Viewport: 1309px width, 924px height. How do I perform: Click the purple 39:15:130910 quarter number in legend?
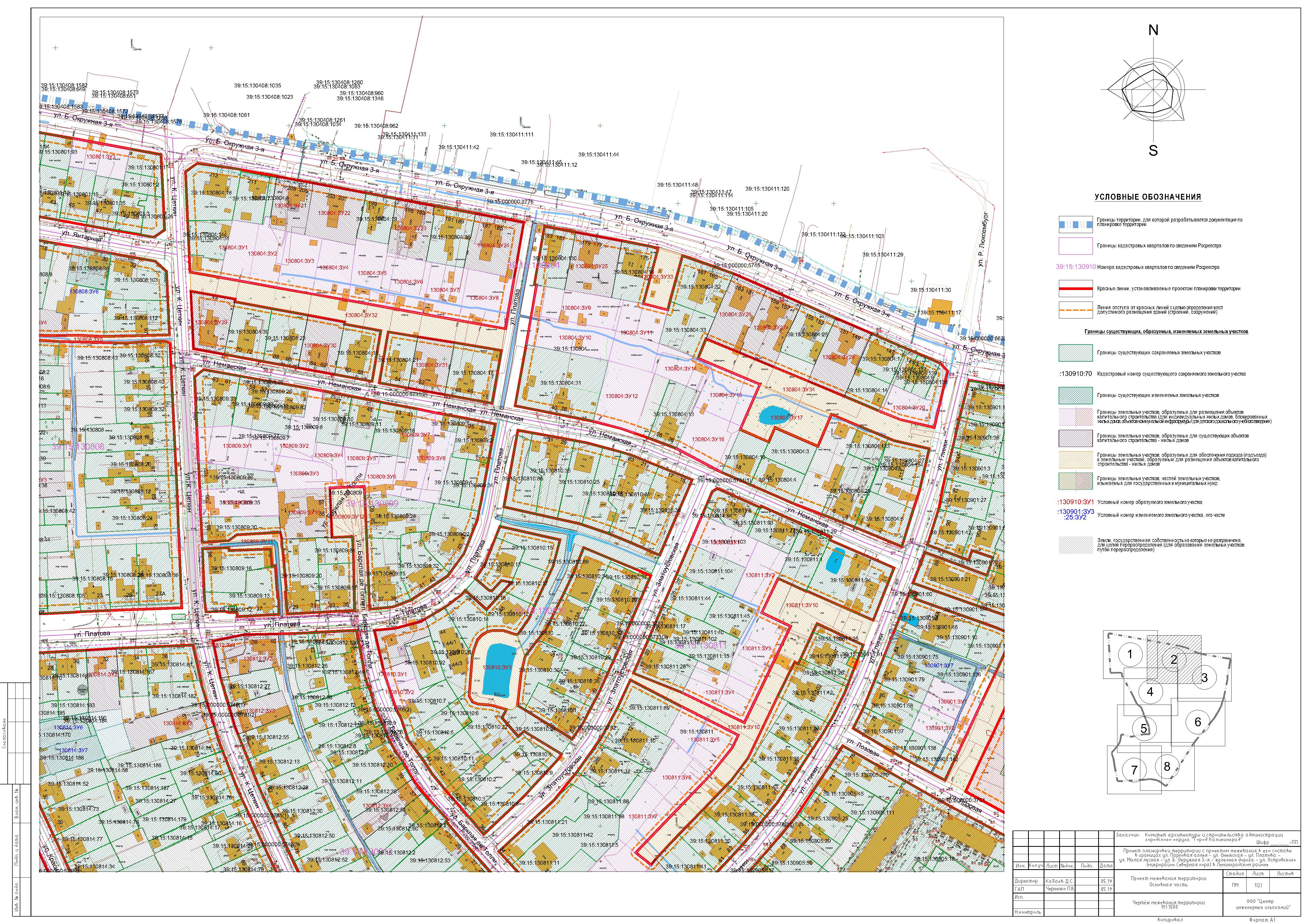click(x=1075, y=267)
